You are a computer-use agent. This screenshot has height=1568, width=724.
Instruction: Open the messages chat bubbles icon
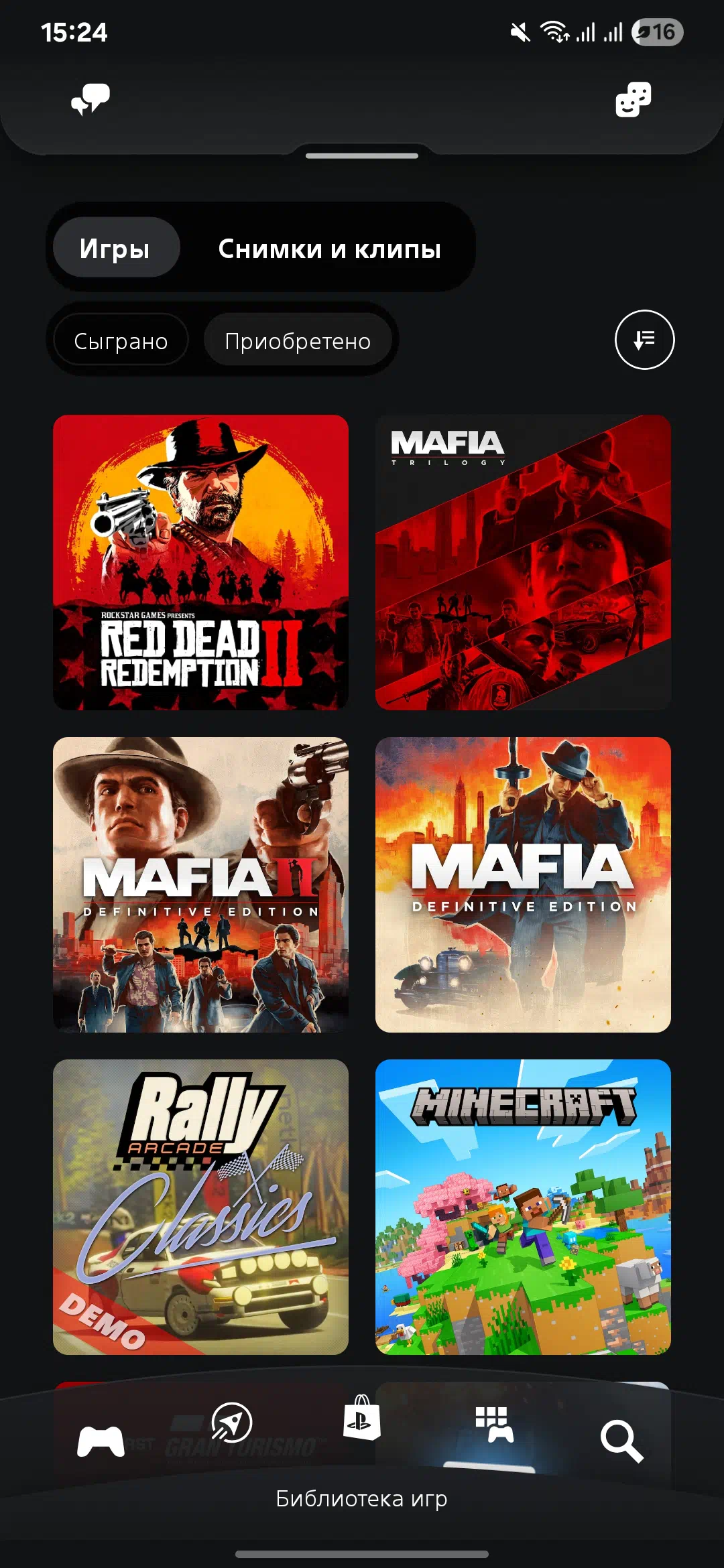point(90,100)
